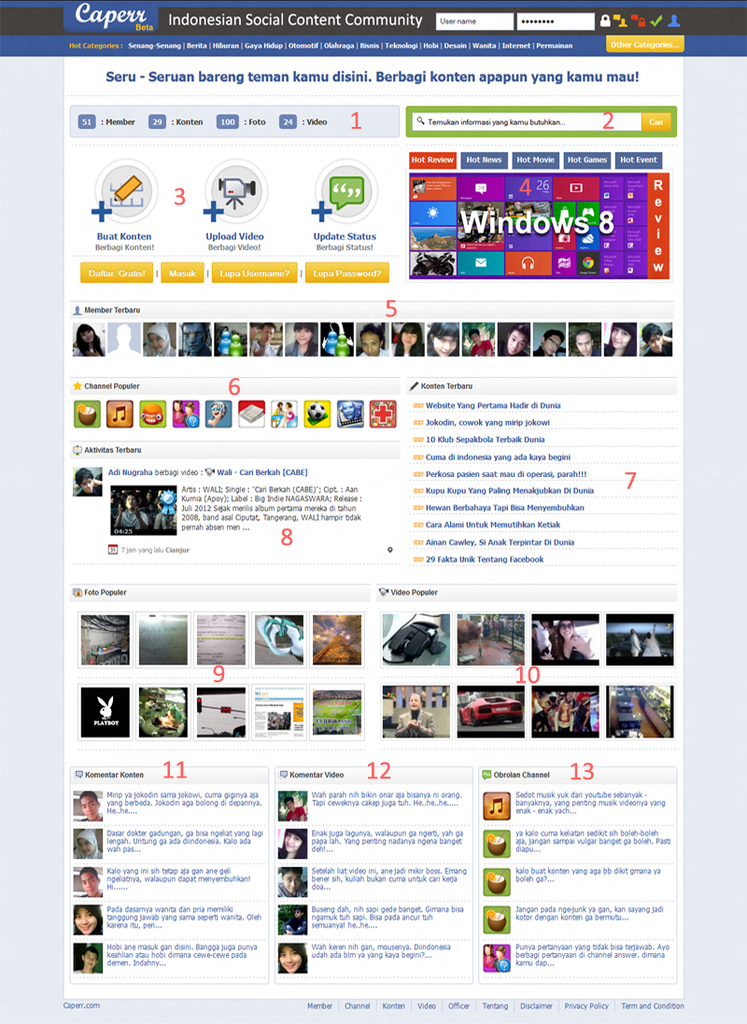Open Cara Alami Untuk Memutihkan Ketiak link
This screenshot has width=747, height=1024.
[493, 525]
